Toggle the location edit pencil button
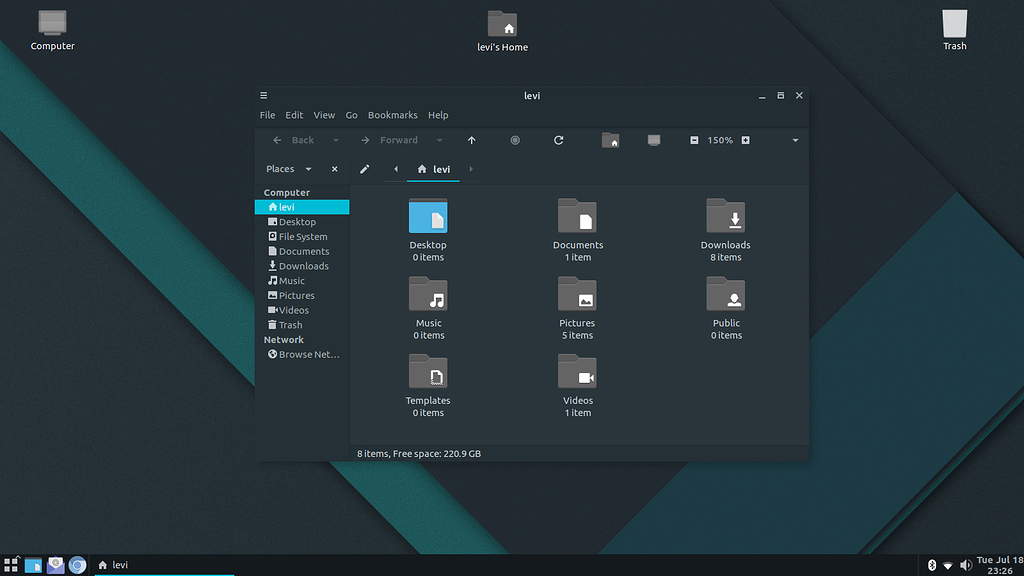The image size is (1024, 576). [x=365, y=169]
